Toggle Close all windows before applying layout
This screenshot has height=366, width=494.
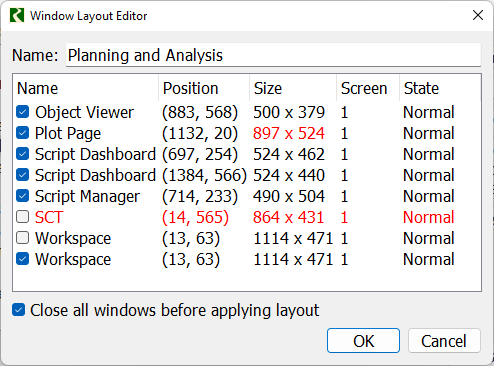point(19,310)
